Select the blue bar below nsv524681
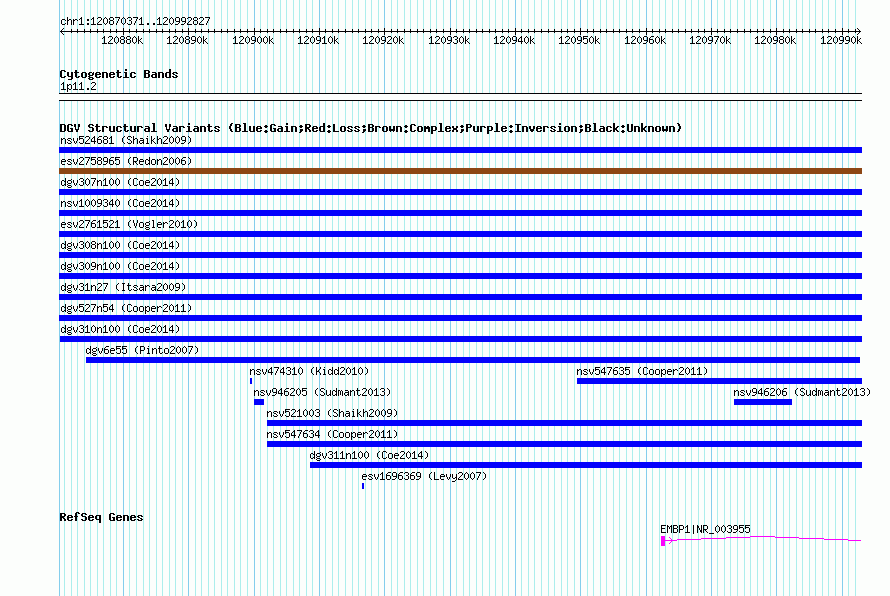This screenshot has width=890, height=596. [460, 150]
